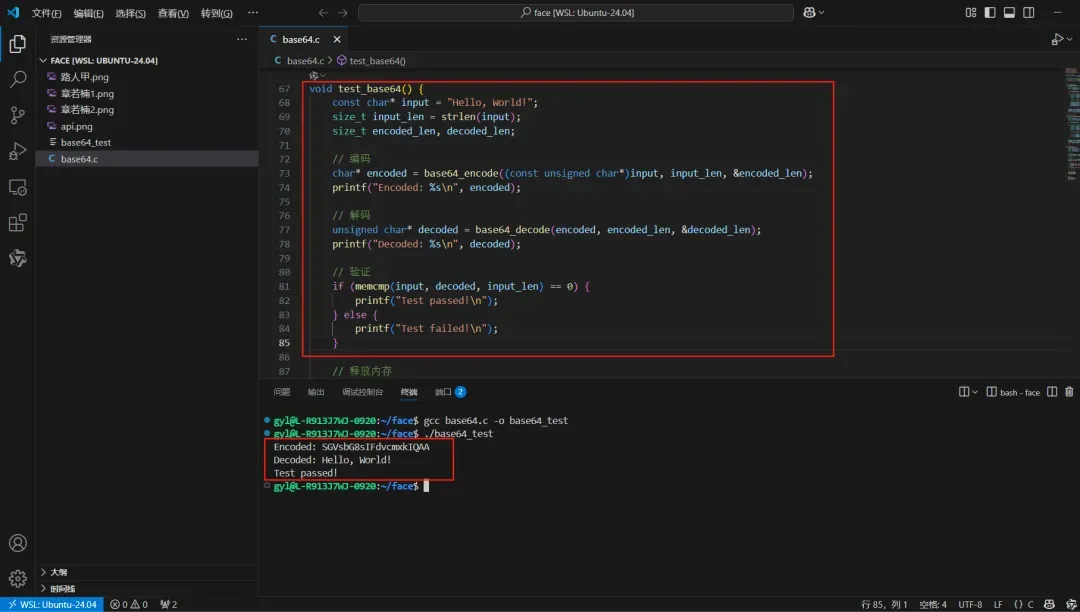Switch to the 问题 panel tab
Screen dimensions: 1080x612
coord(282,392)
